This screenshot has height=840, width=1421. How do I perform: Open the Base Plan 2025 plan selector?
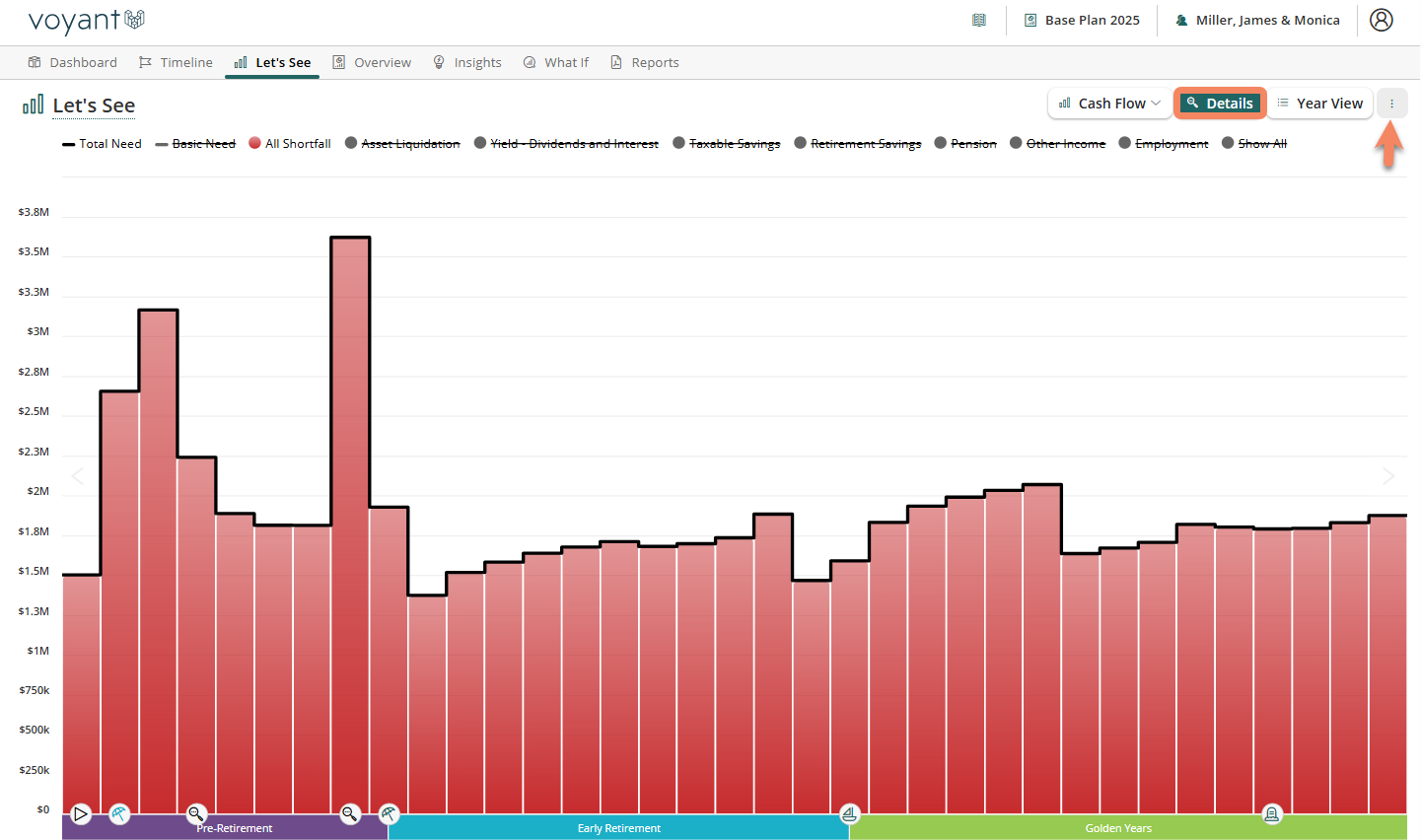(x=1082, y=20)
